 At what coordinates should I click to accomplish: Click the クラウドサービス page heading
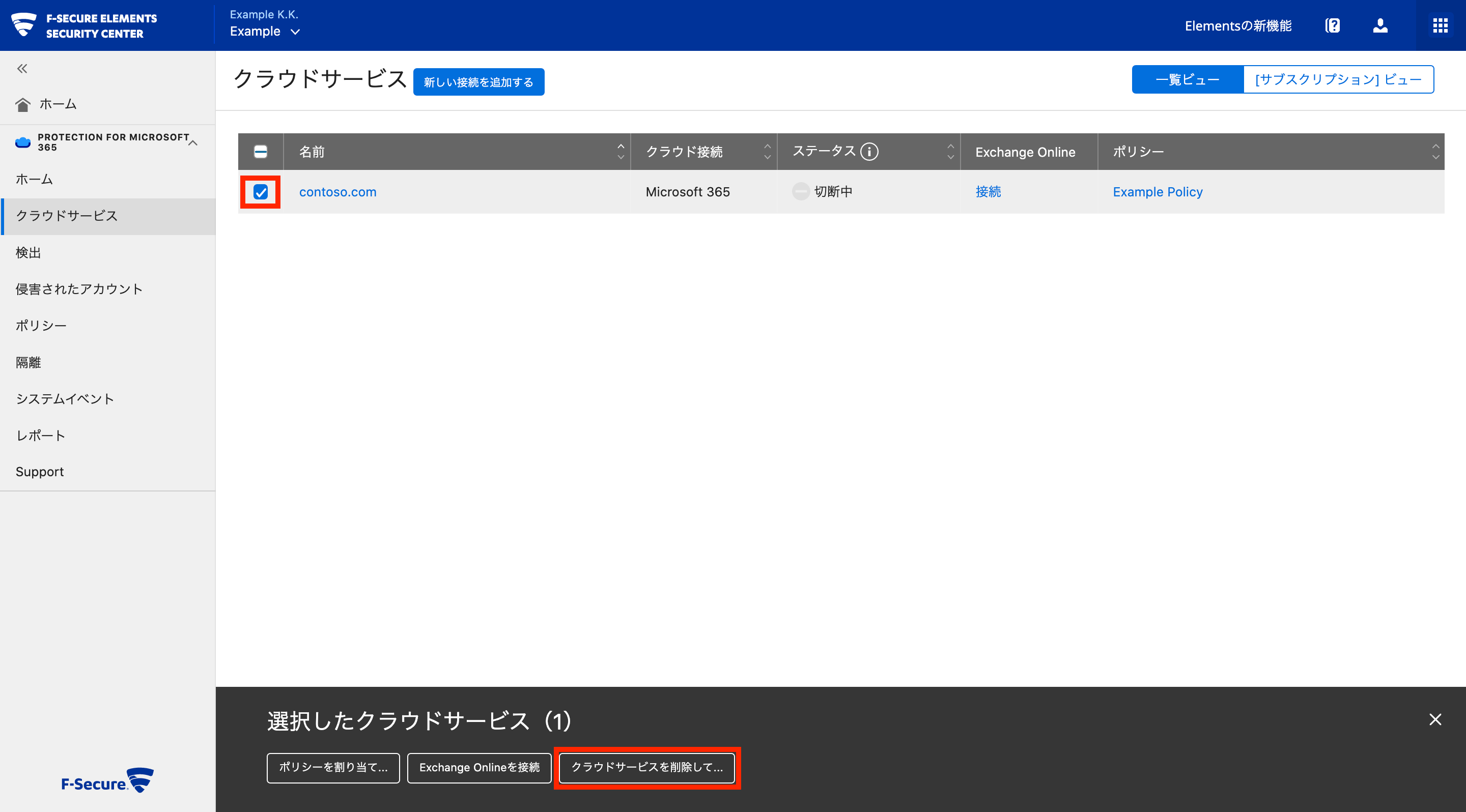pyautogui.click(x=320, y=78)
